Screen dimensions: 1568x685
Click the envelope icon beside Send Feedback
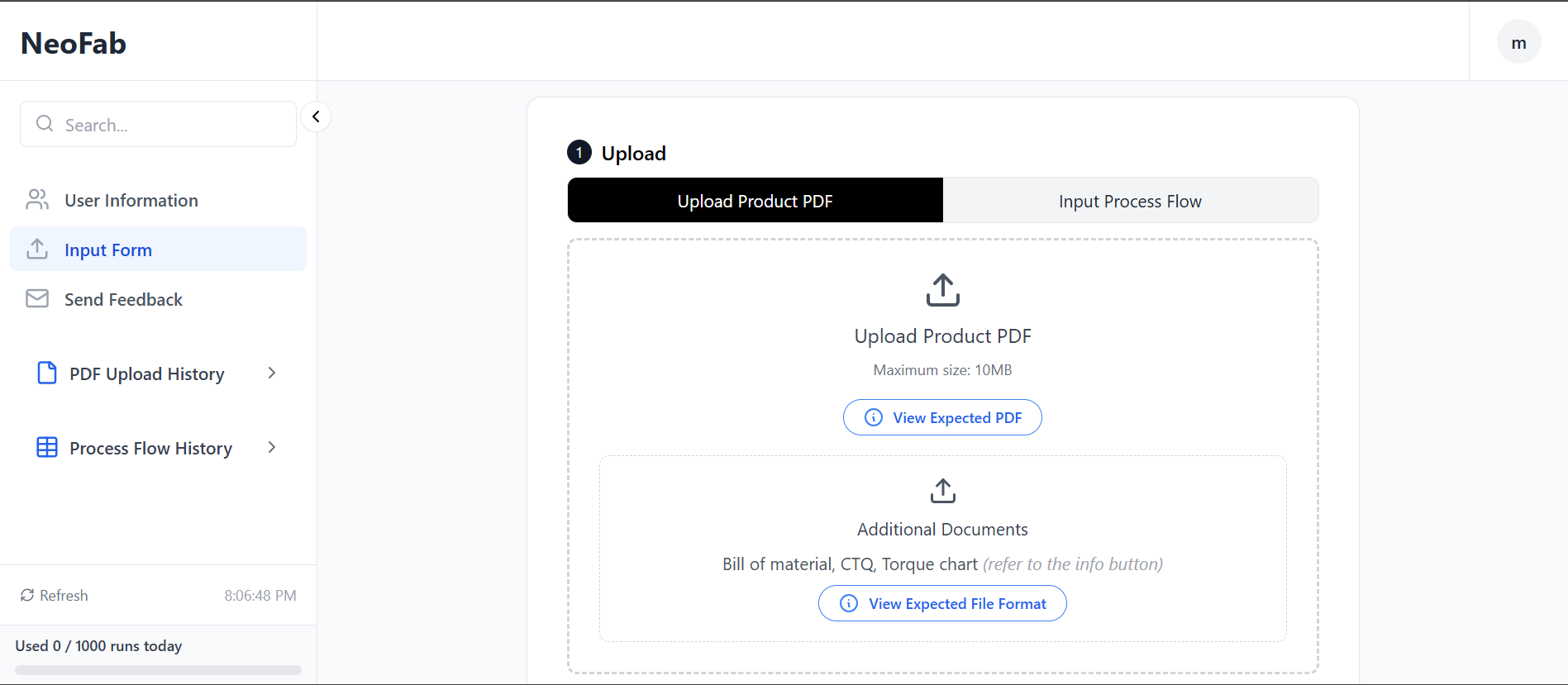pos(37,299)
